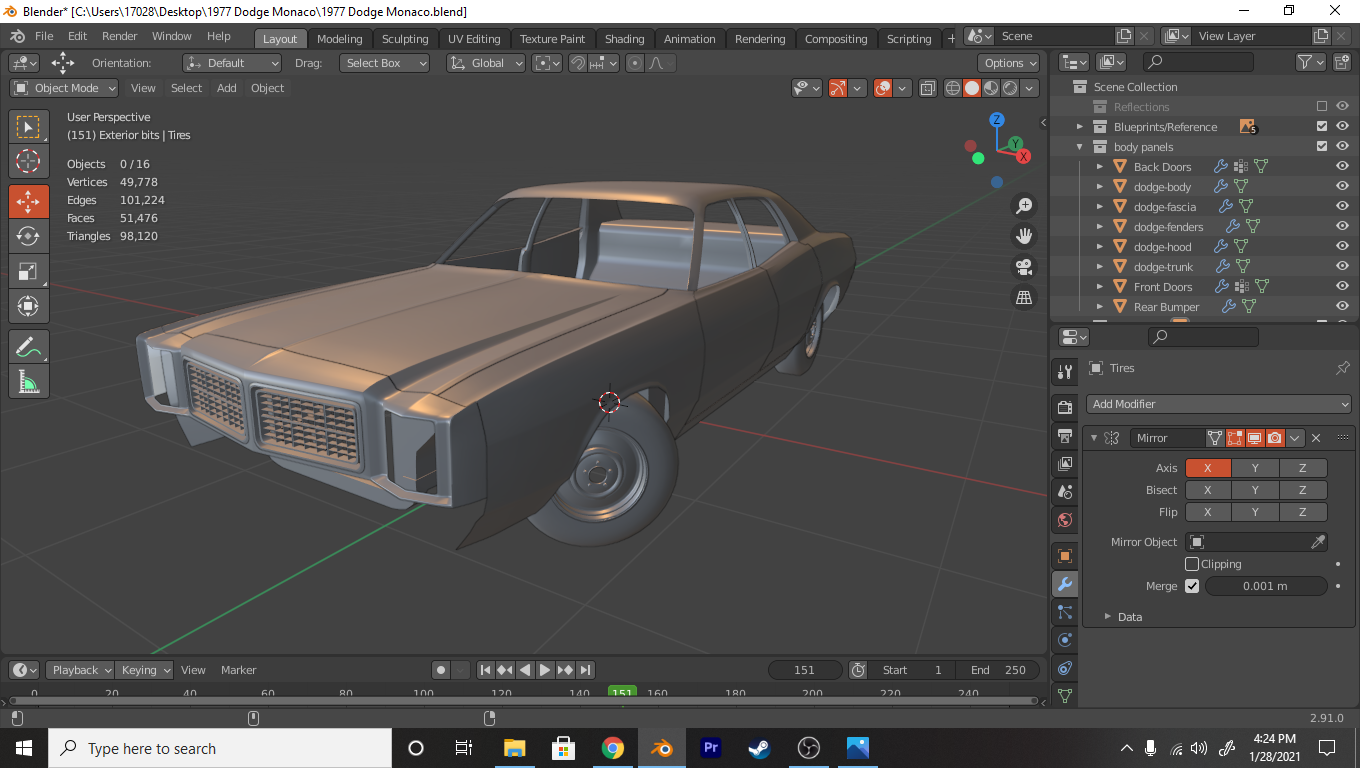
Task: Hide the dodge-hood object in outliner
Action: pyautogui.click(x=1342, y=247)
